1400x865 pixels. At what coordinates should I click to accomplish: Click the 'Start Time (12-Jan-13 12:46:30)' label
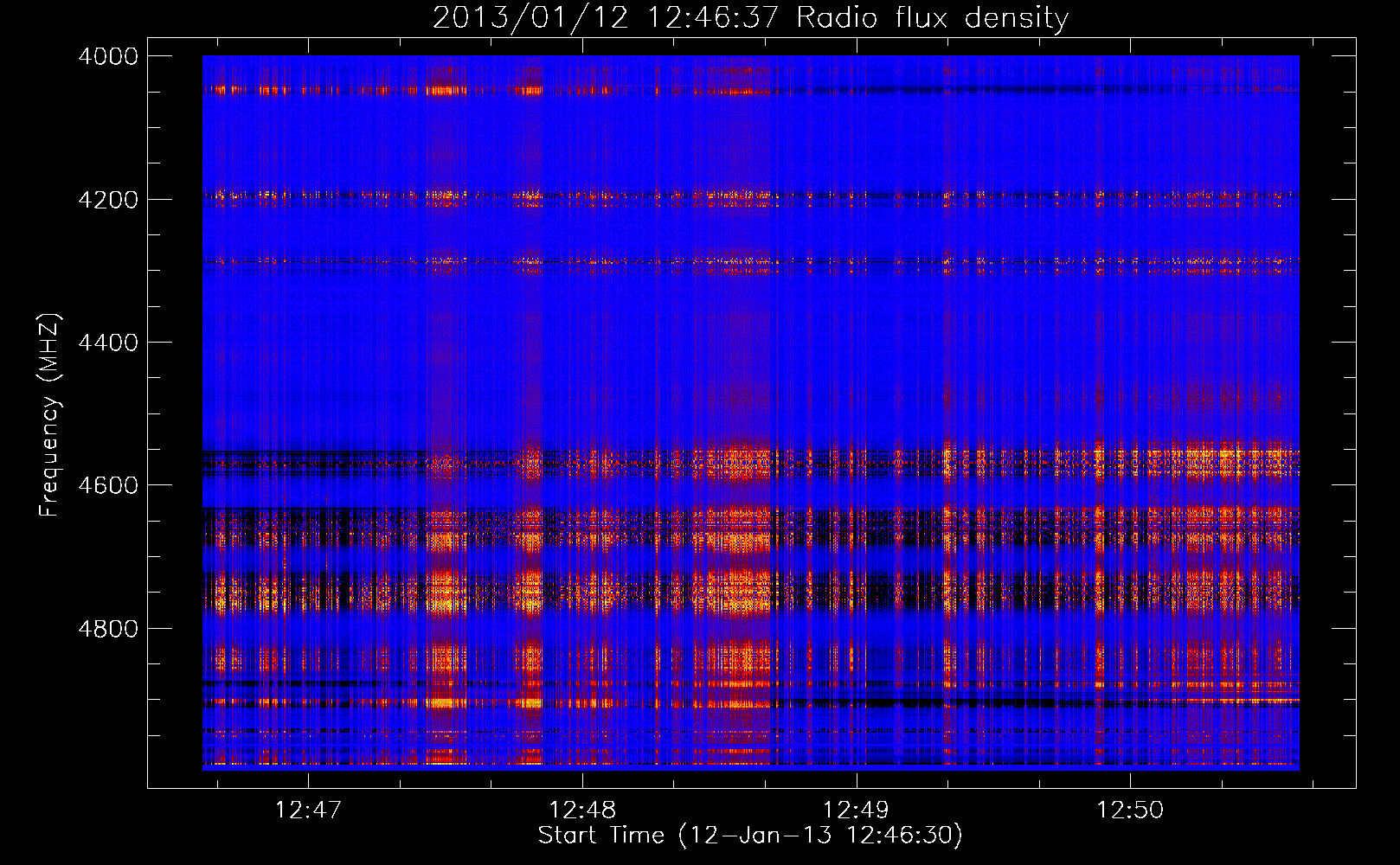pos(750,836)
